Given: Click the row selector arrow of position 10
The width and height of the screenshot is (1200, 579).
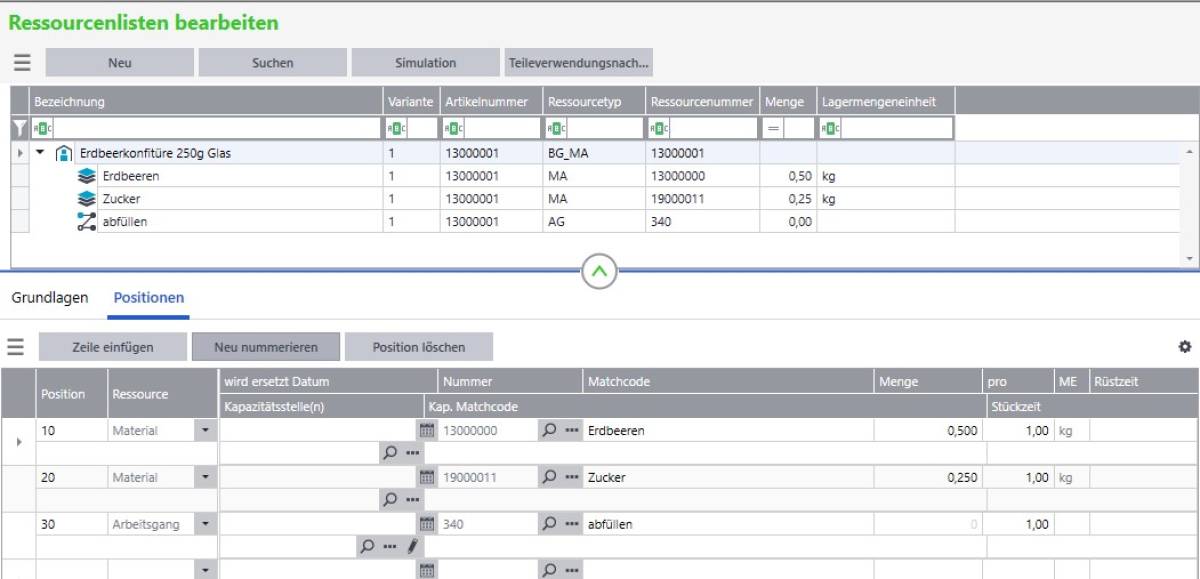Looking at the screenshot, I should (18, 441).
